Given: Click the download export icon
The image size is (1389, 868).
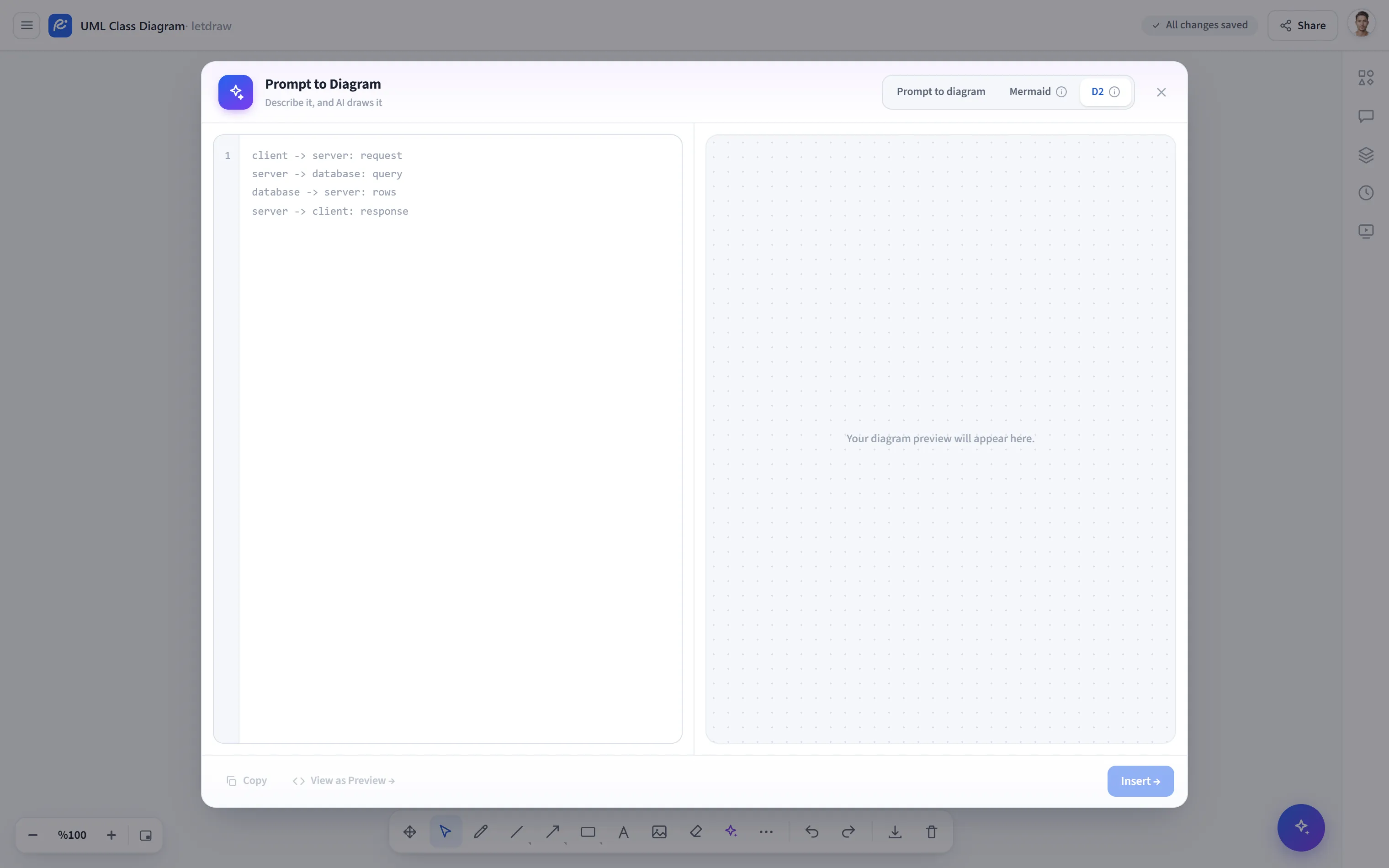Looking at the screenshot, I should pyautogui.click(x=895, y=831).
